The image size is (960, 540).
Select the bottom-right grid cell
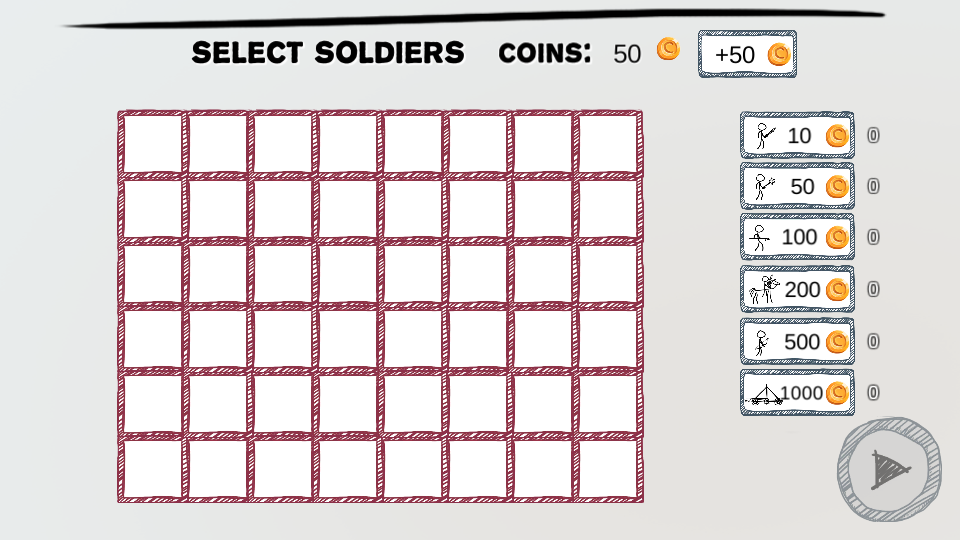[608, 469]
